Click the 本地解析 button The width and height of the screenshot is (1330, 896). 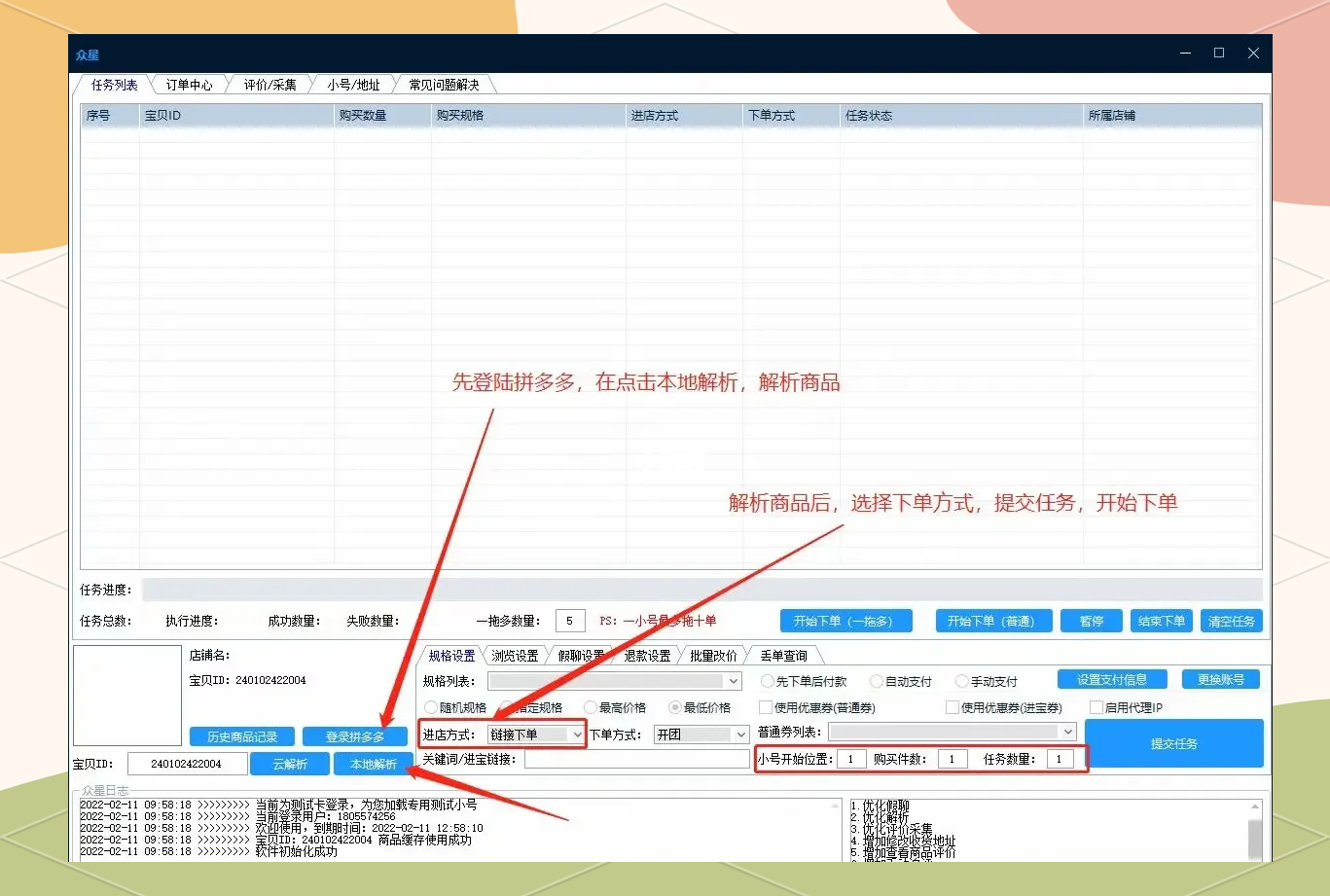(x=374, y=764)
